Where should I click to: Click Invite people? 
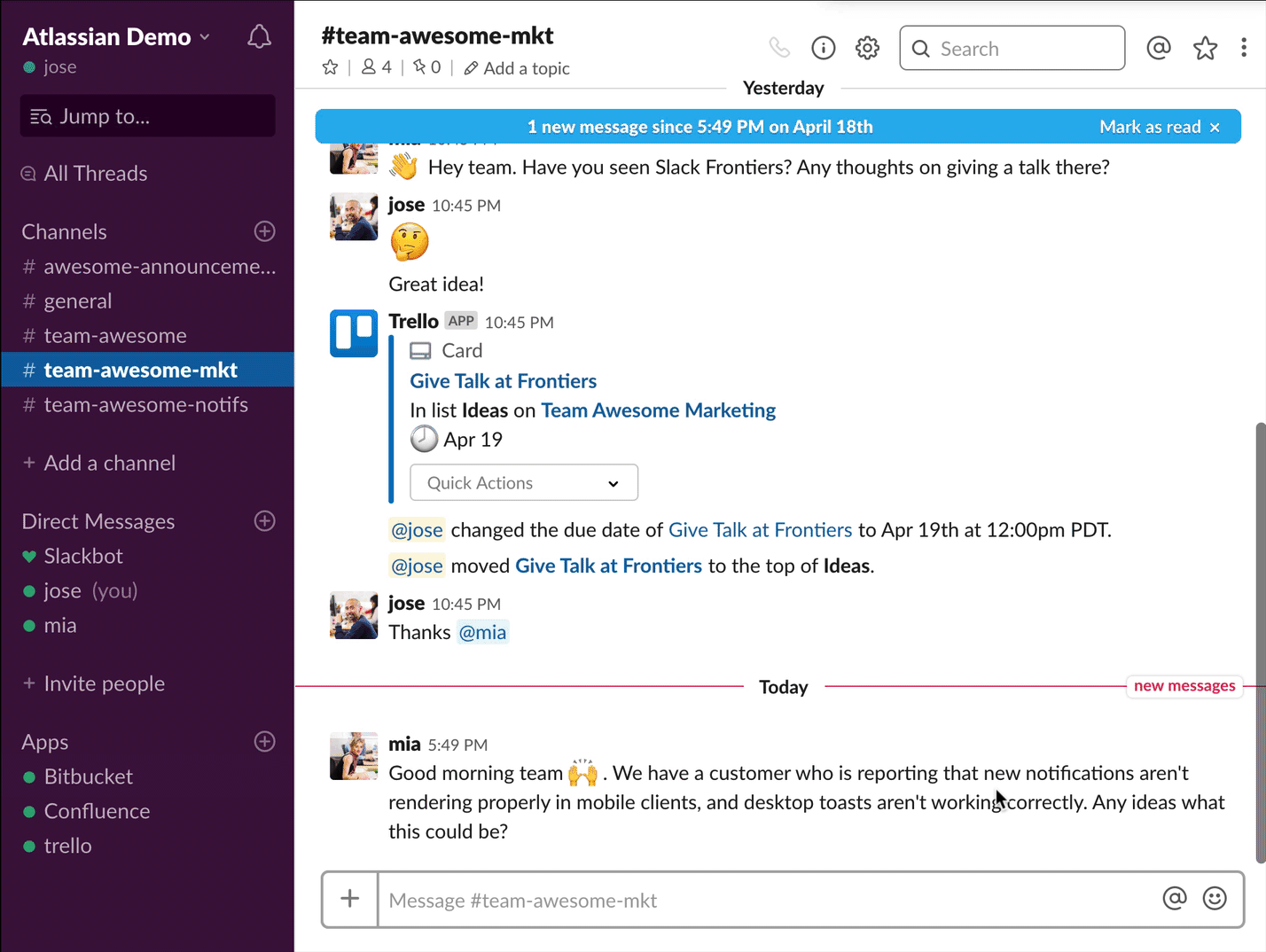pyautogui.click(x=94, y=683)
